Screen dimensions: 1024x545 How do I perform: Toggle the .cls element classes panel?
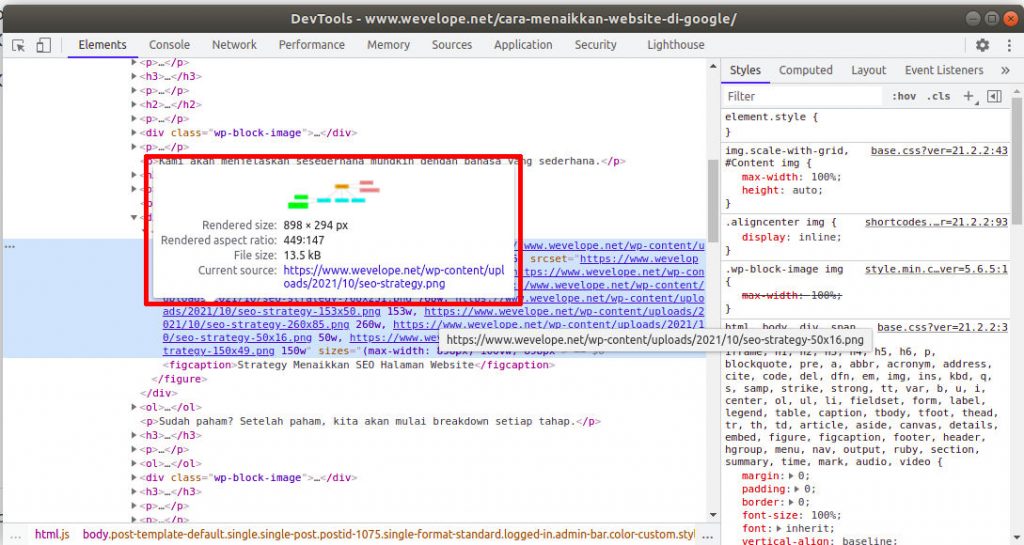939,96
